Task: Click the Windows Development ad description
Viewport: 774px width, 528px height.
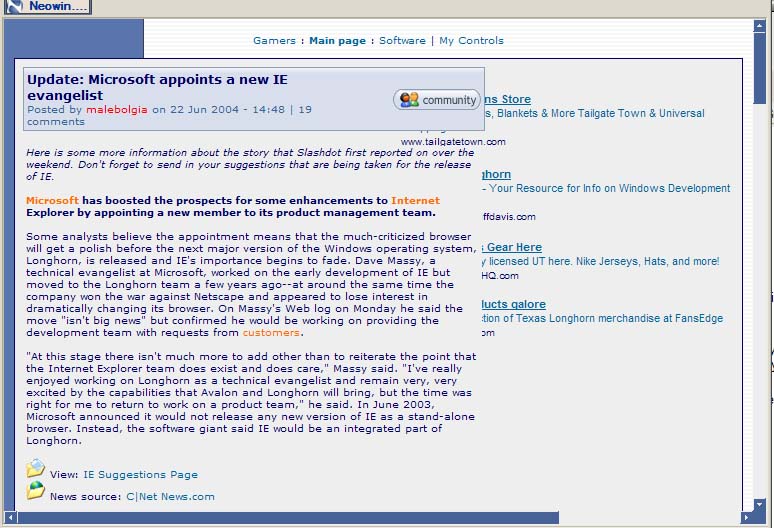Action: (607, 188)
